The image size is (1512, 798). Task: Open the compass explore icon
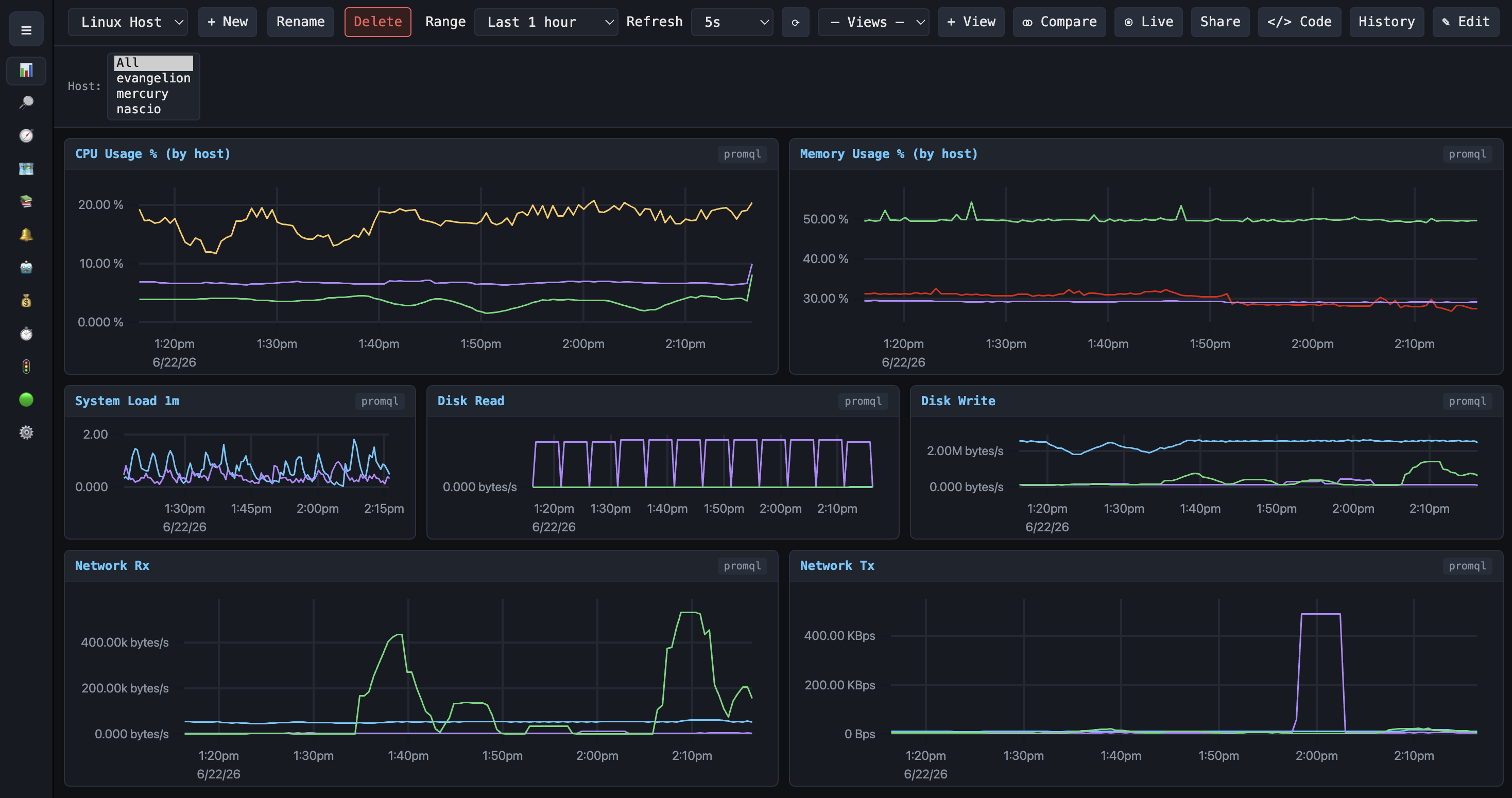tap(26, 135)
